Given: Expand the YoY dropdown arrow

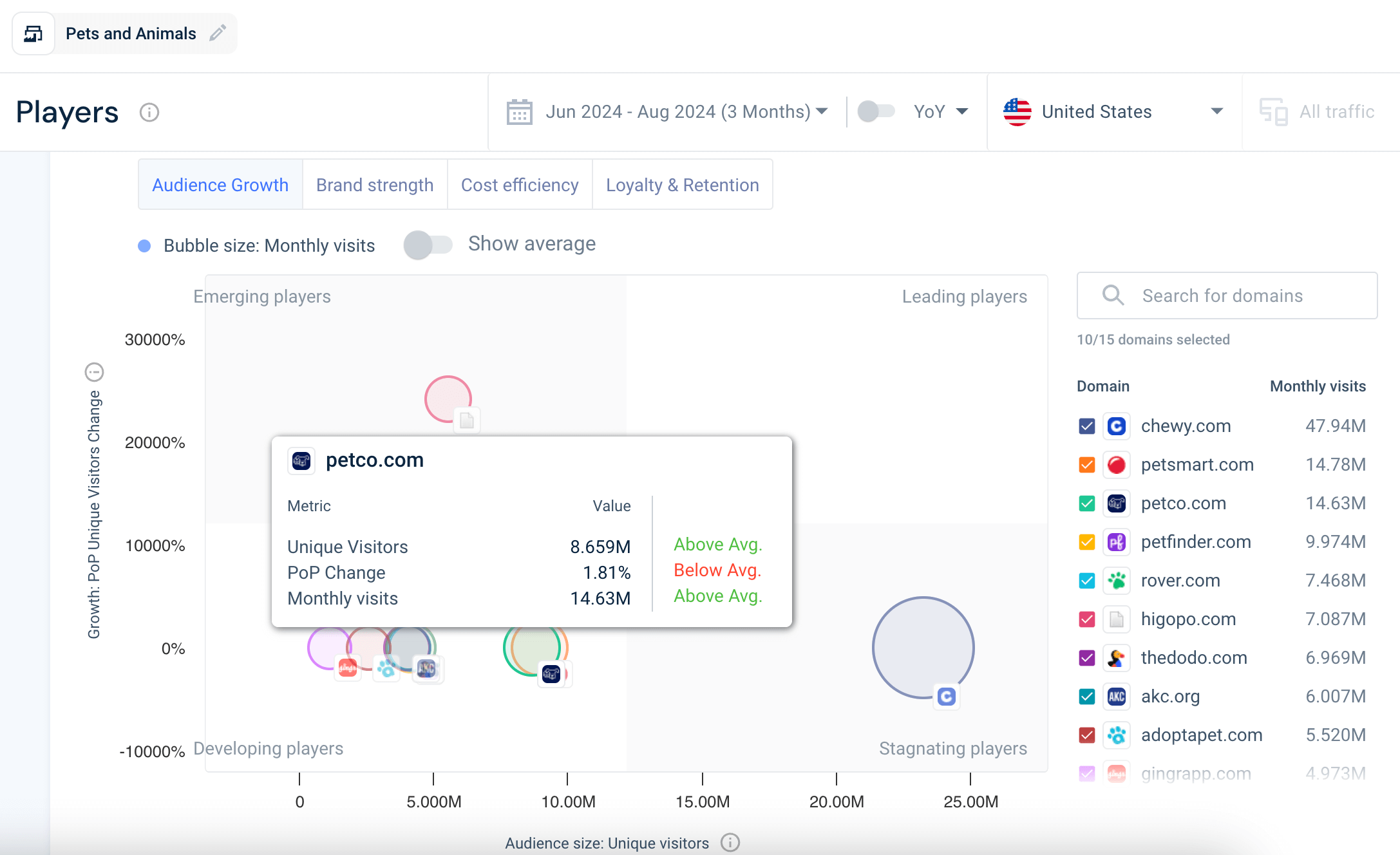Looking at the screenshot, I should (x=962, y=112).
